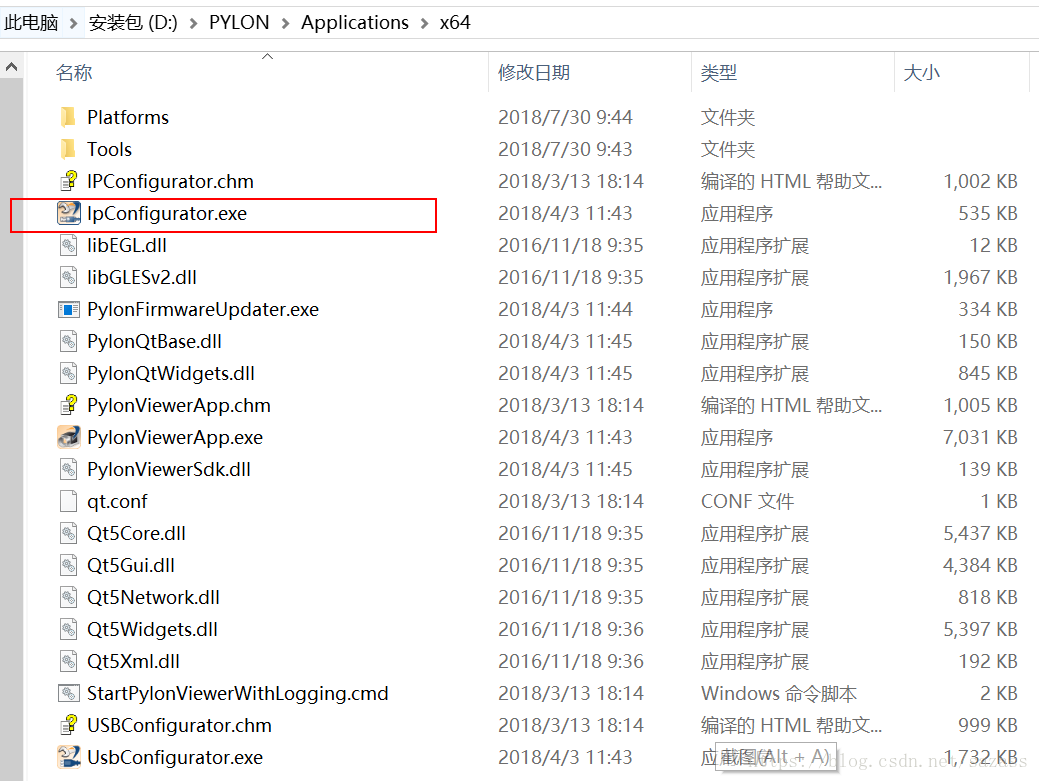Click the CONF 文件 type cell
The width and height of the screenshot is (1039, 781).
click(747, 501)
